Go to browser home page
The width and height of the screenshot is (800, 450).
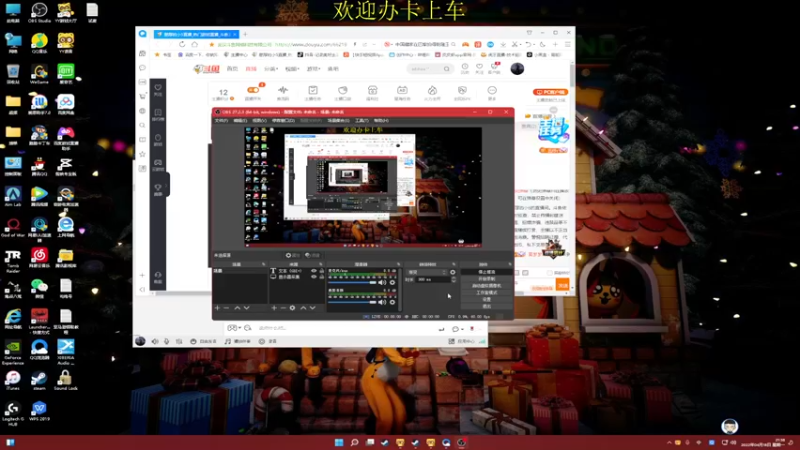[x=195, y=44]
